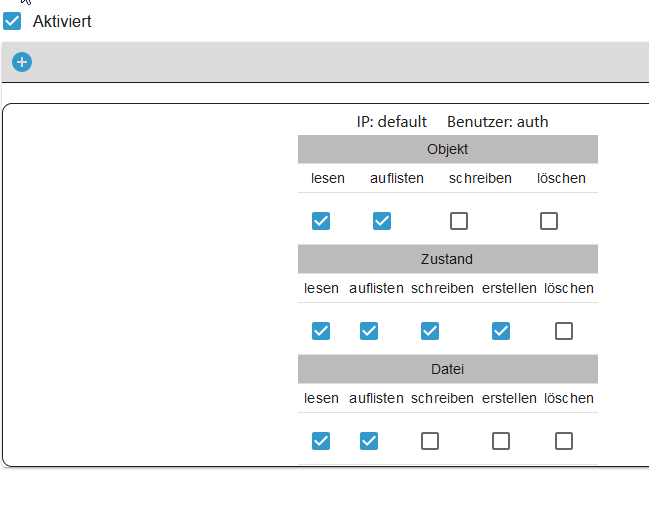649x516 pixels.
Task: Click the IP: default label
Action: pyautogui.click(x=392, y=122)
